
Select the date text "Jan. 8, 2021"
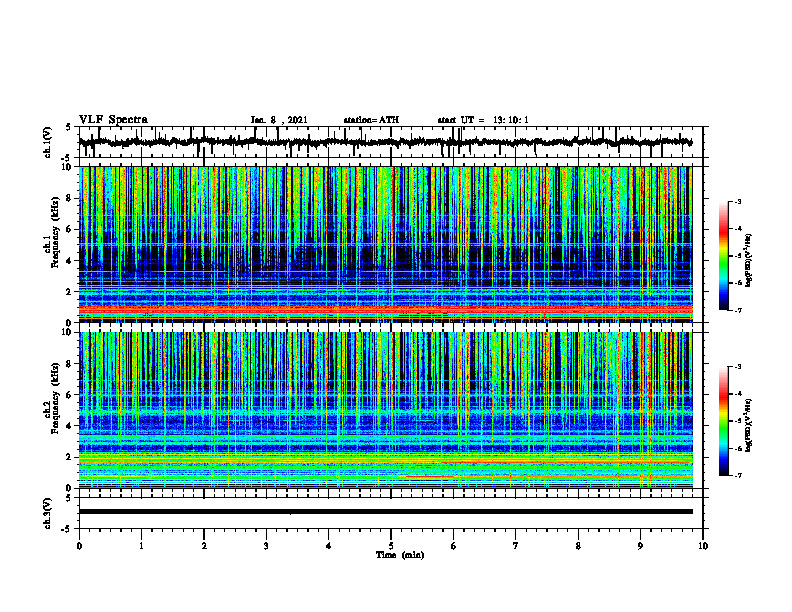coord(279,120)
